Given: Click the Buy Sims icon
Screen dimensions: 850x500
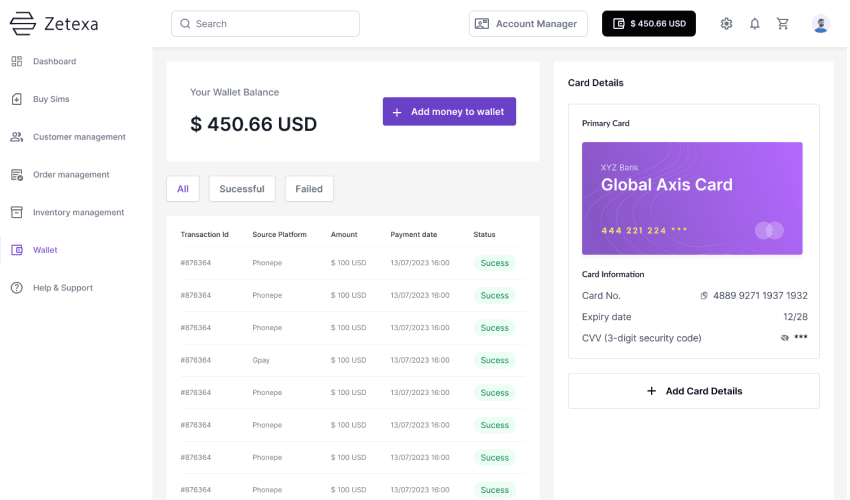Looking at the screenshot, I should click(17, 99).
